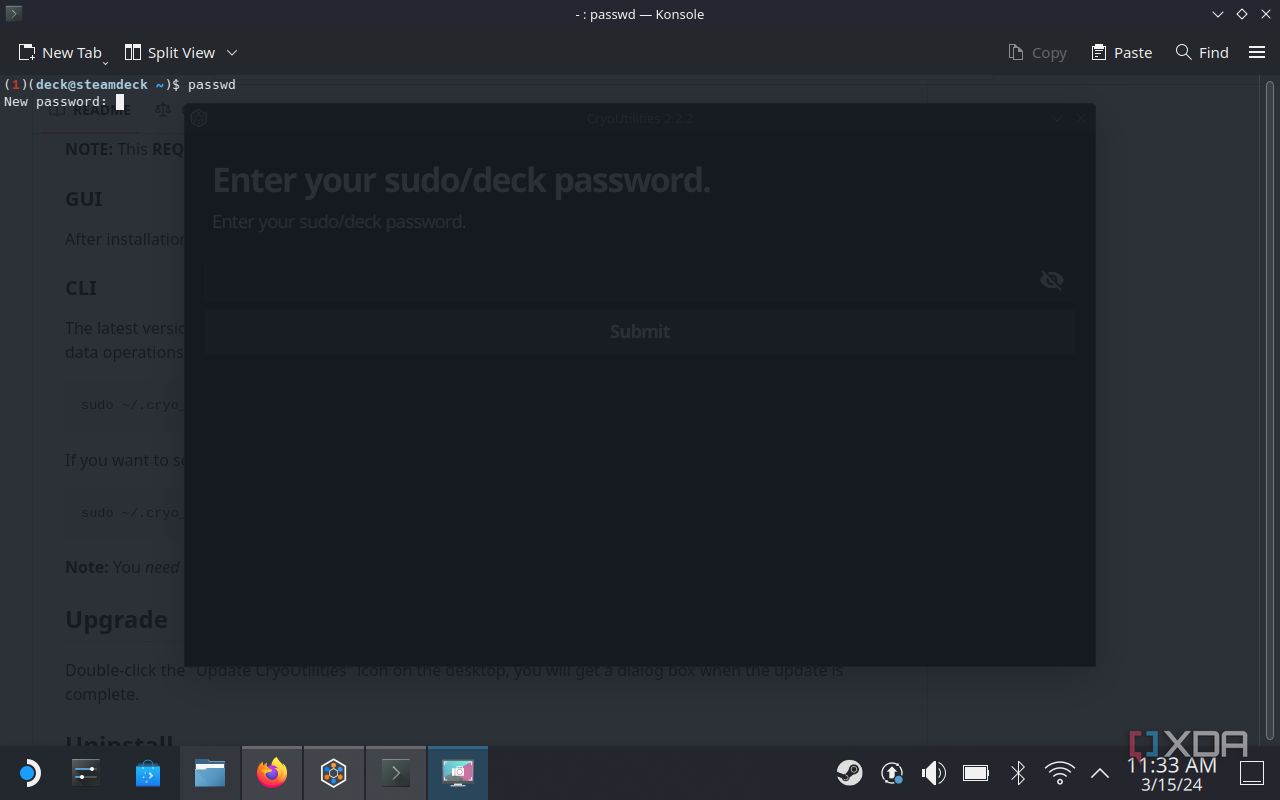Image resolution: width=1280 pixels, height=800 pixels.
Task: Select the Firefox window from the taskbar
Action: 271,772
